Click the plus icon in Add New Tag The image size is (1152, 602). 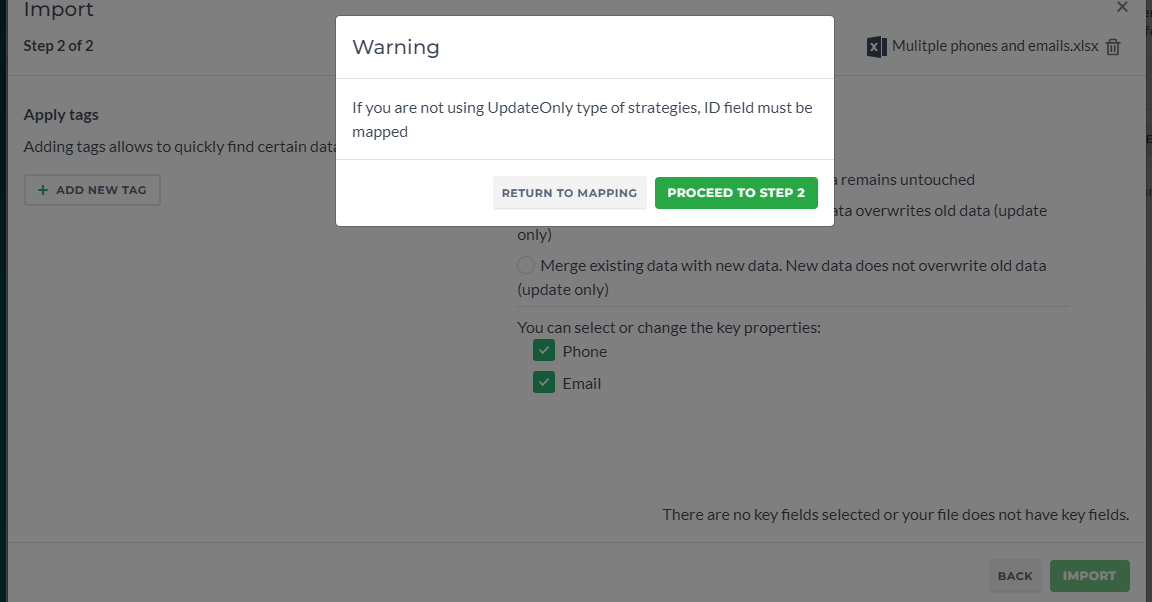[43, 190]
